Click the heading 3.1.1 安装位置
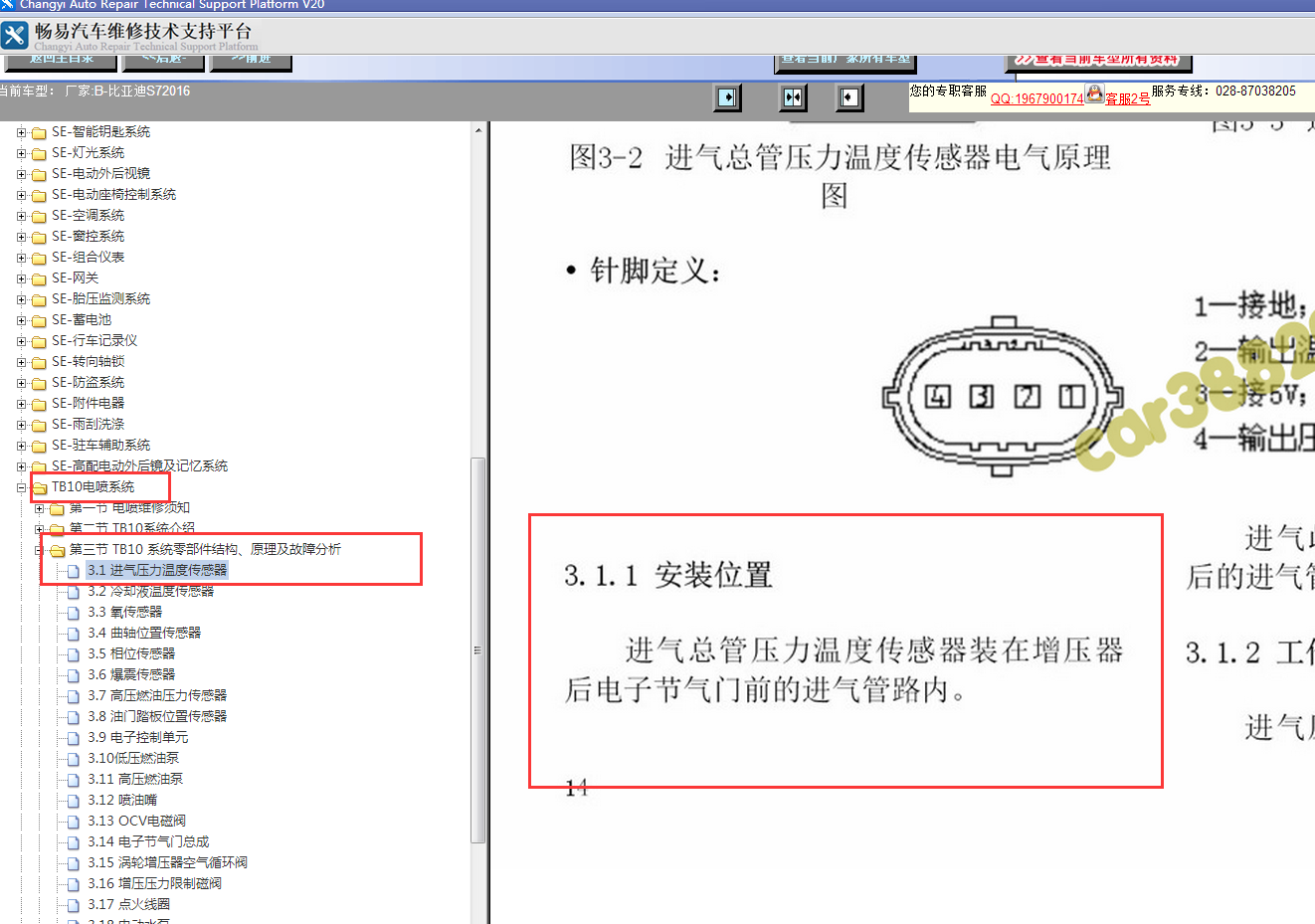This screenshot has width=1315, height=924. pyautogui.click(x=668, y=575)
